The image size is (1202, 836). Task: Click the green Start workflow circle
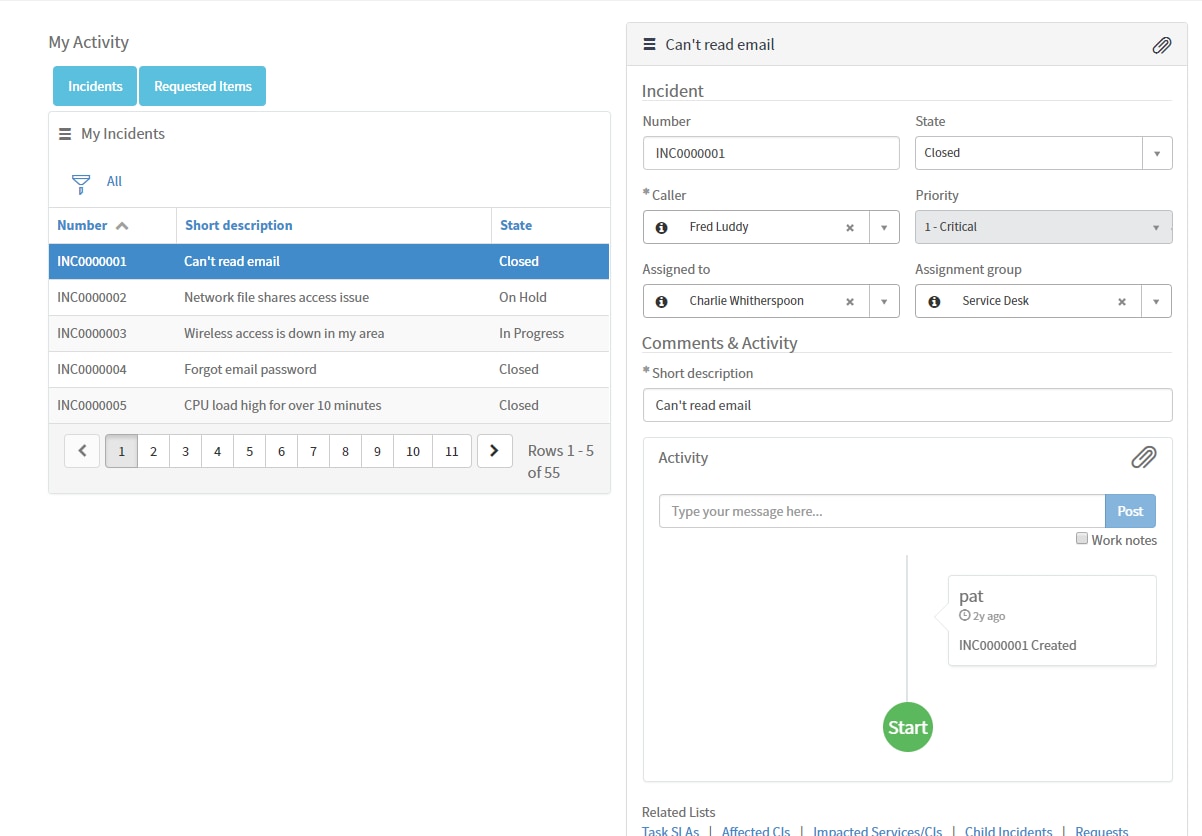pos(907,727)
